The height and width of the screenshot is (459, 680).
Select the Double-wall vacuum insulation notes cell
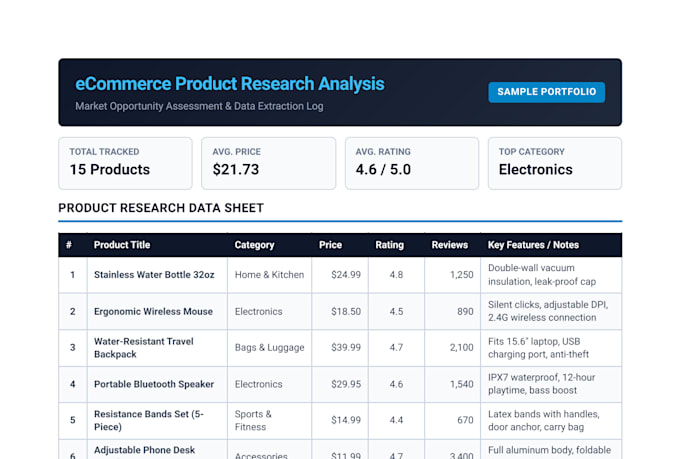pos(551,275)
